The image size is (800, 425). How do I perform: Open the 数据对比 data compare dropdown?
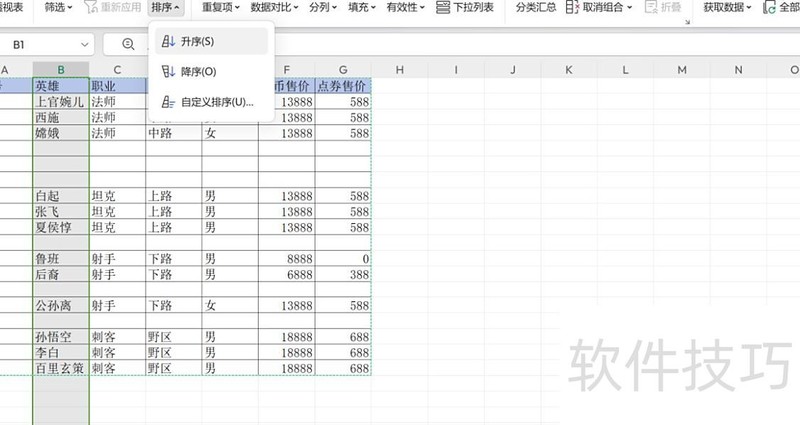(x=274, y=7)
